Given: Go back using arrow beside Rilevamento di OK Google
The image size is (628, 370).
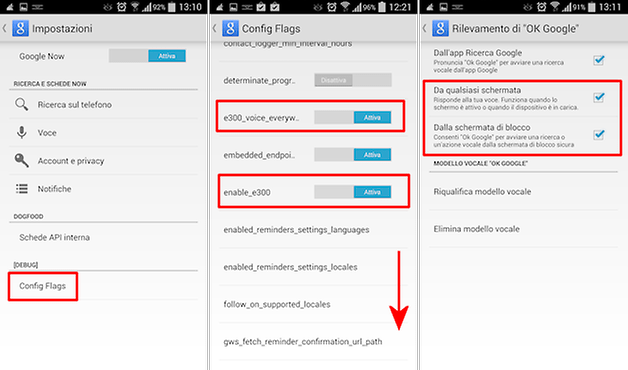Looking at the screenshot, I should coord(425,28).
